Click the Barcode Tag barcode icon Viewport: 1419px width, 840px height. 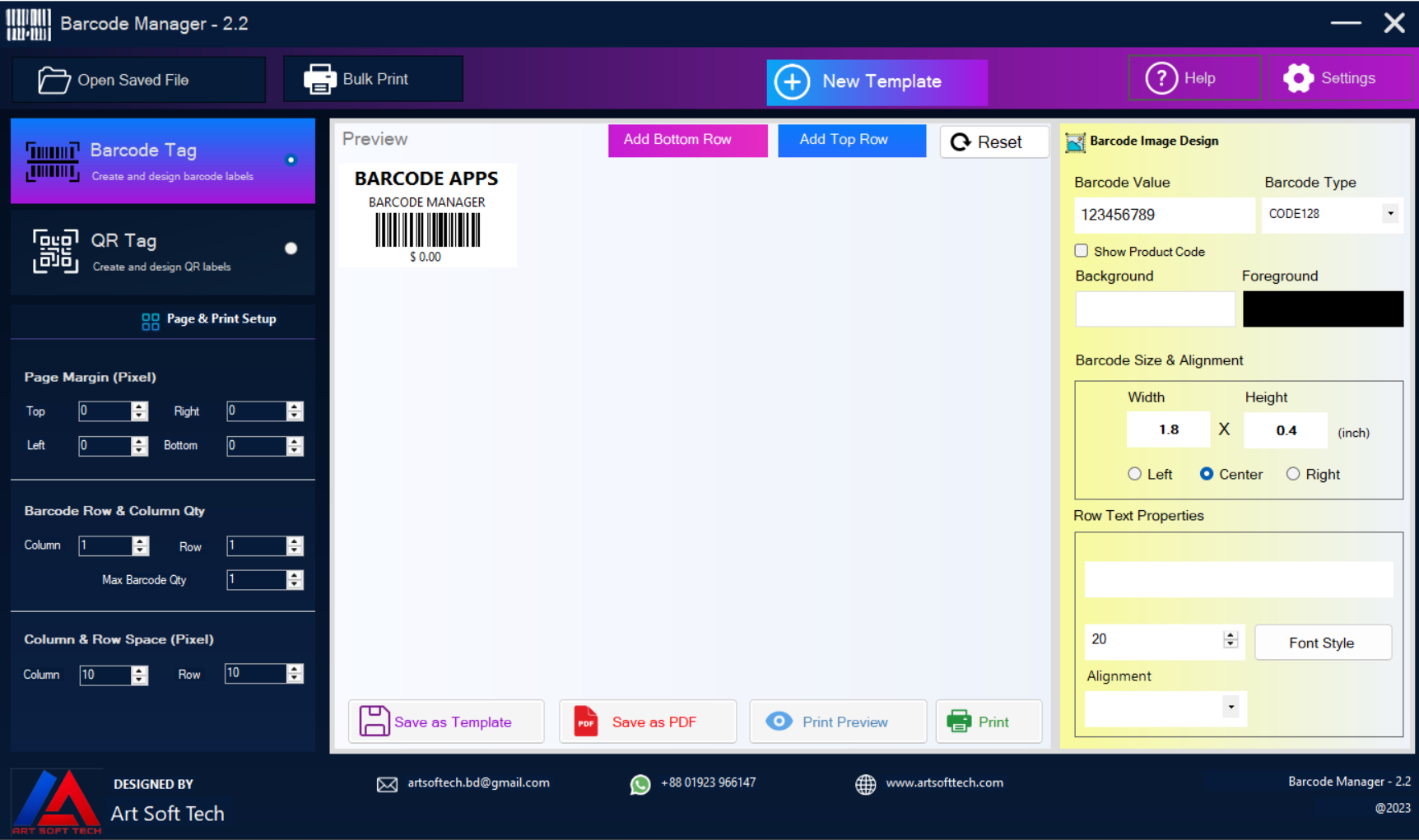pyautogui.click(x=53, y=161)
